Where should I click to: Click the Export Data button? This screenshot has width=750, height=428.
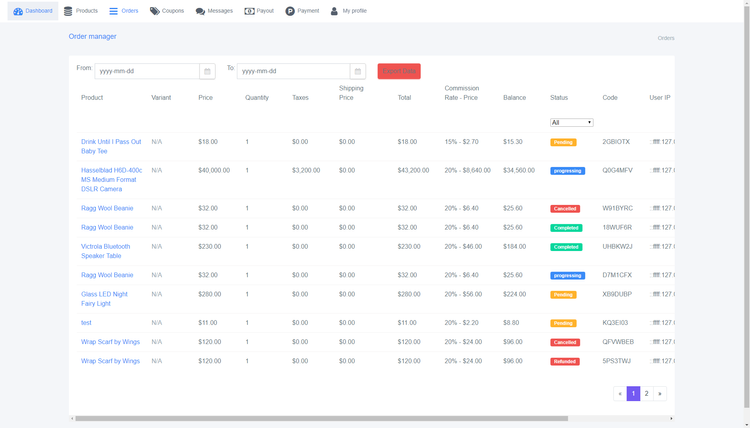(x=399, y=71)
